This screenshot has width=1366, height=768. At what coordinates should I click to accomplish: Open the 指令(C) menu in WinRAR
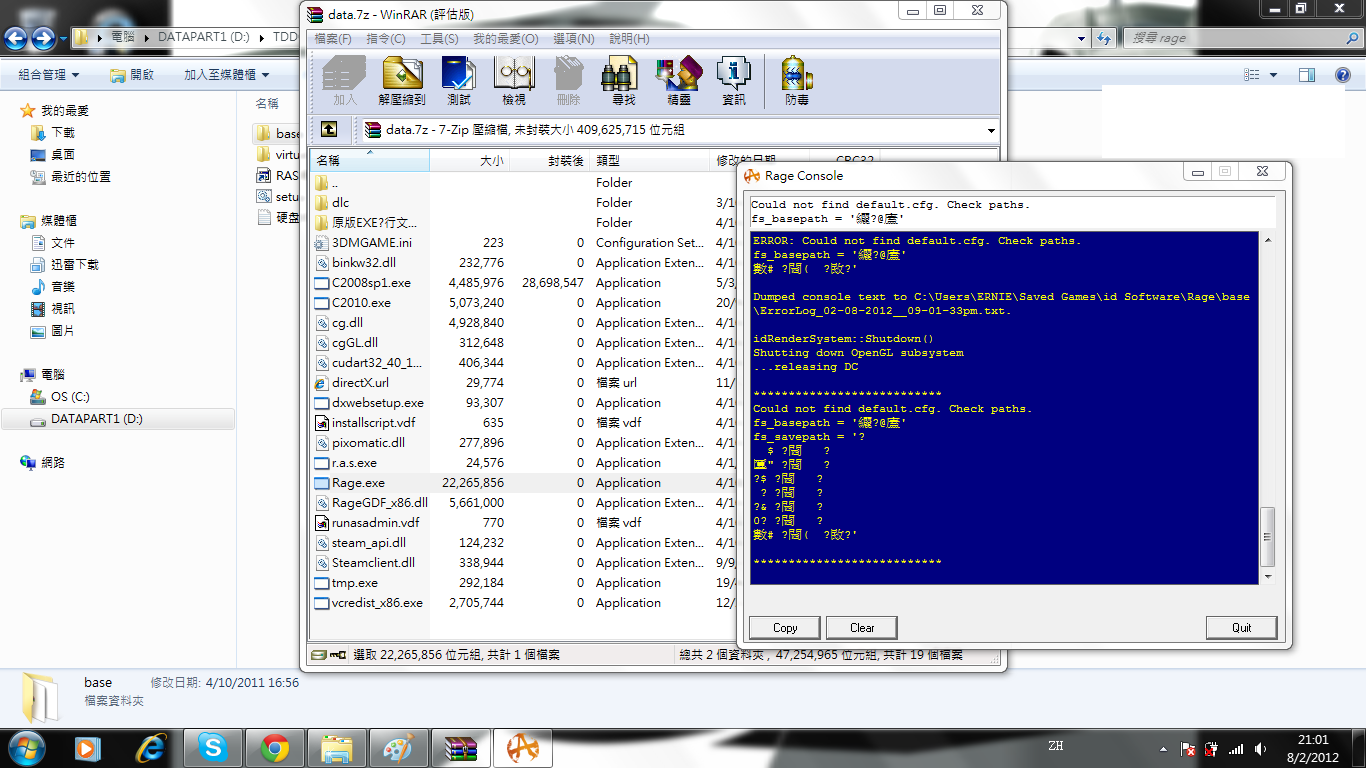tap(386, 39)
